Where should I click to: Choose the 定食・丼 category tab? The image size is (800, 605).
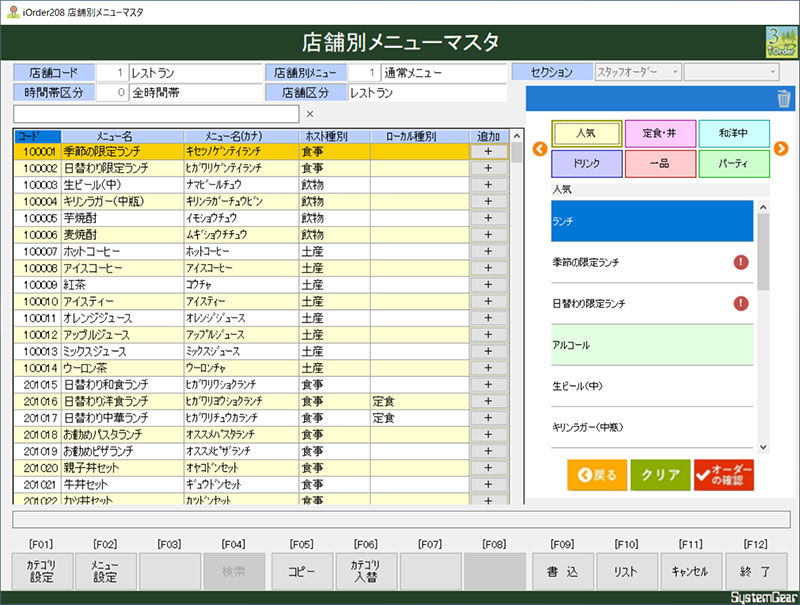pos(660,133)
